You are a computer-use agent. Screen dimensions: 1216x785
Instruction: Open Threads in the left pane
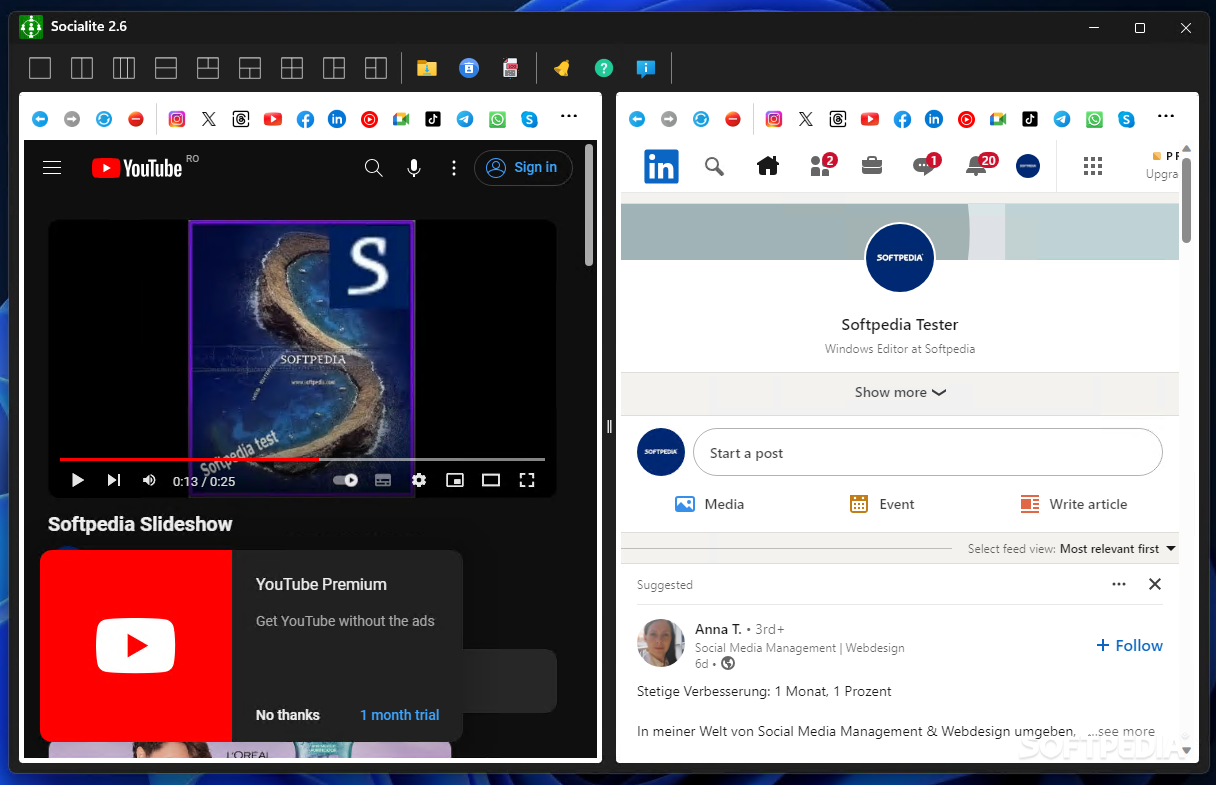241,119
